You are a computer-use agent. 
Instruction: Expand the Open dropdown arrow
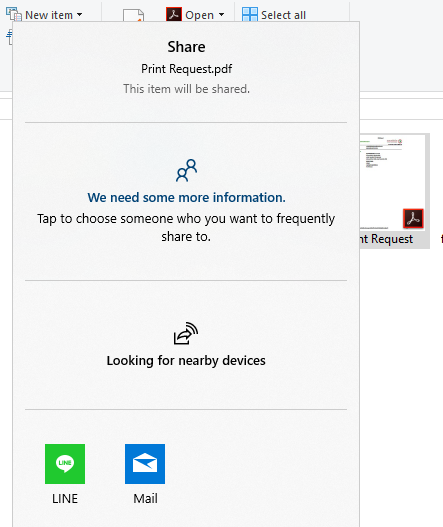pyautogui.click(x=221, y=15)
